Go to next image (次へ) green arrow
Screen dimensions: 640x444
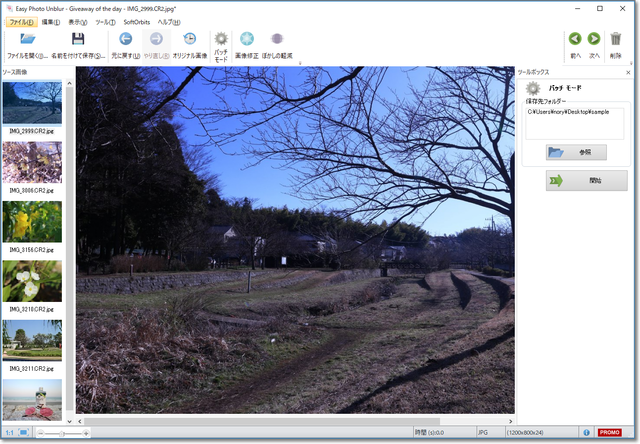tap(595, 40)
